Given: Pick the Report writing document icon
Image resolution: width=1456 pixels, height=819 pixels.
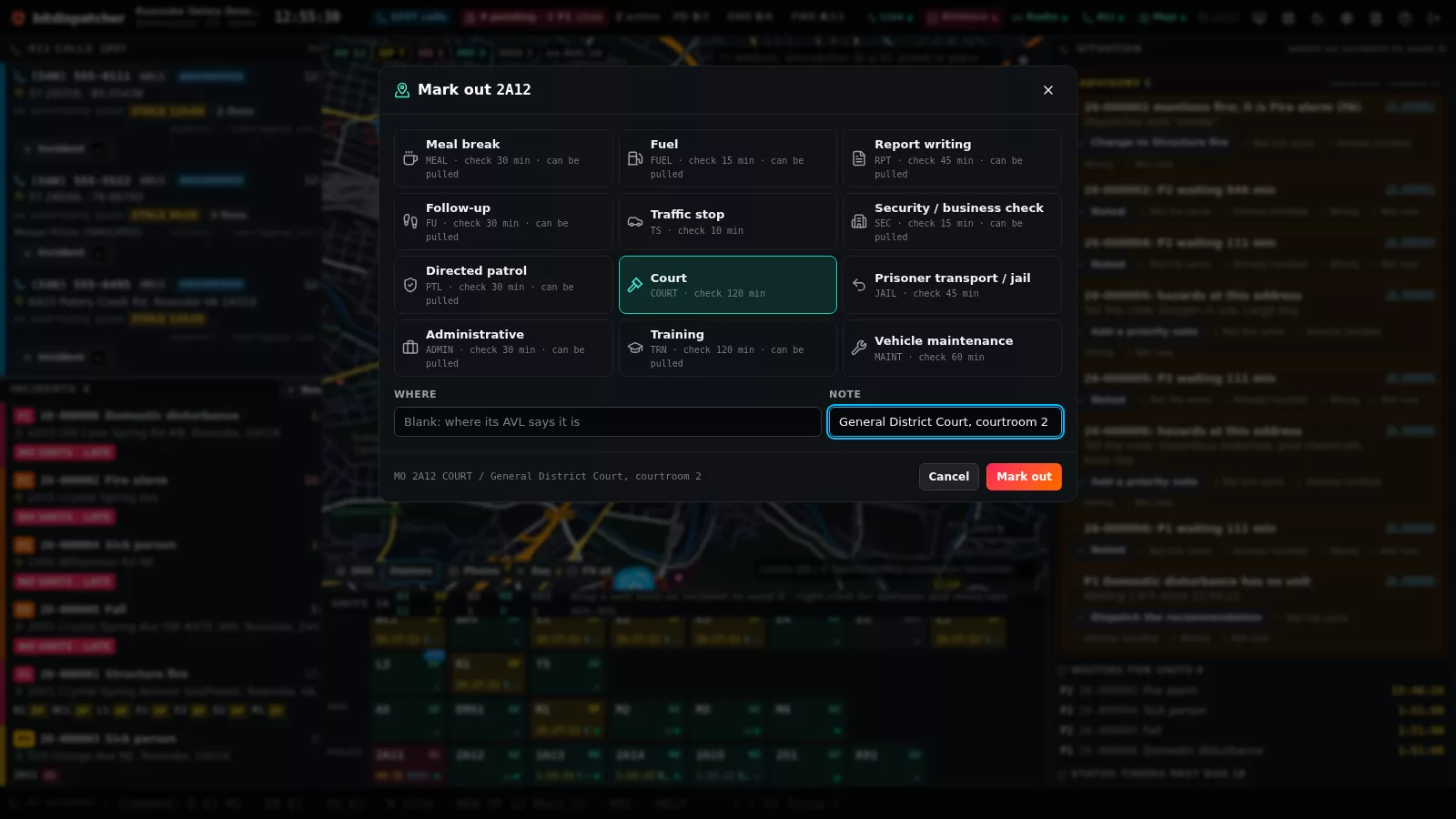Looking at the screenshot, I should click(x=859, y=158).
